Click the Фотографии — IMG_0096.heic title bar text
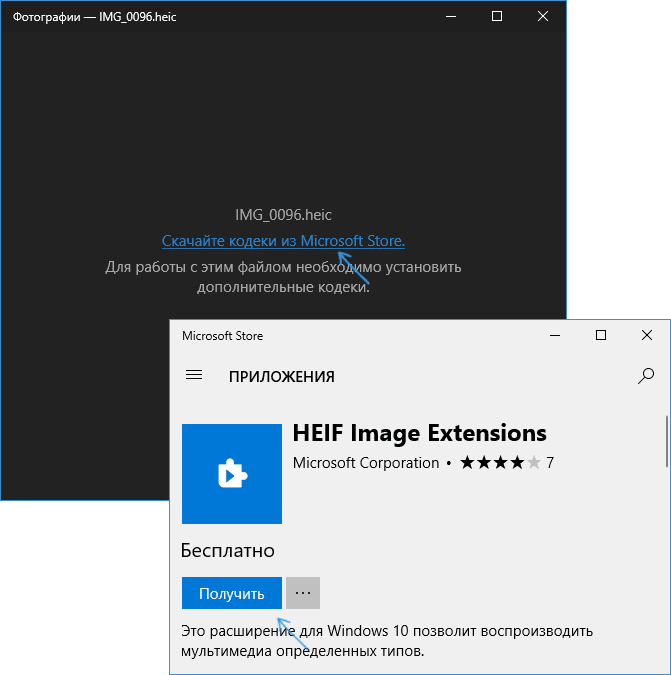Screen dimensions: 671x675 (95, 17)
